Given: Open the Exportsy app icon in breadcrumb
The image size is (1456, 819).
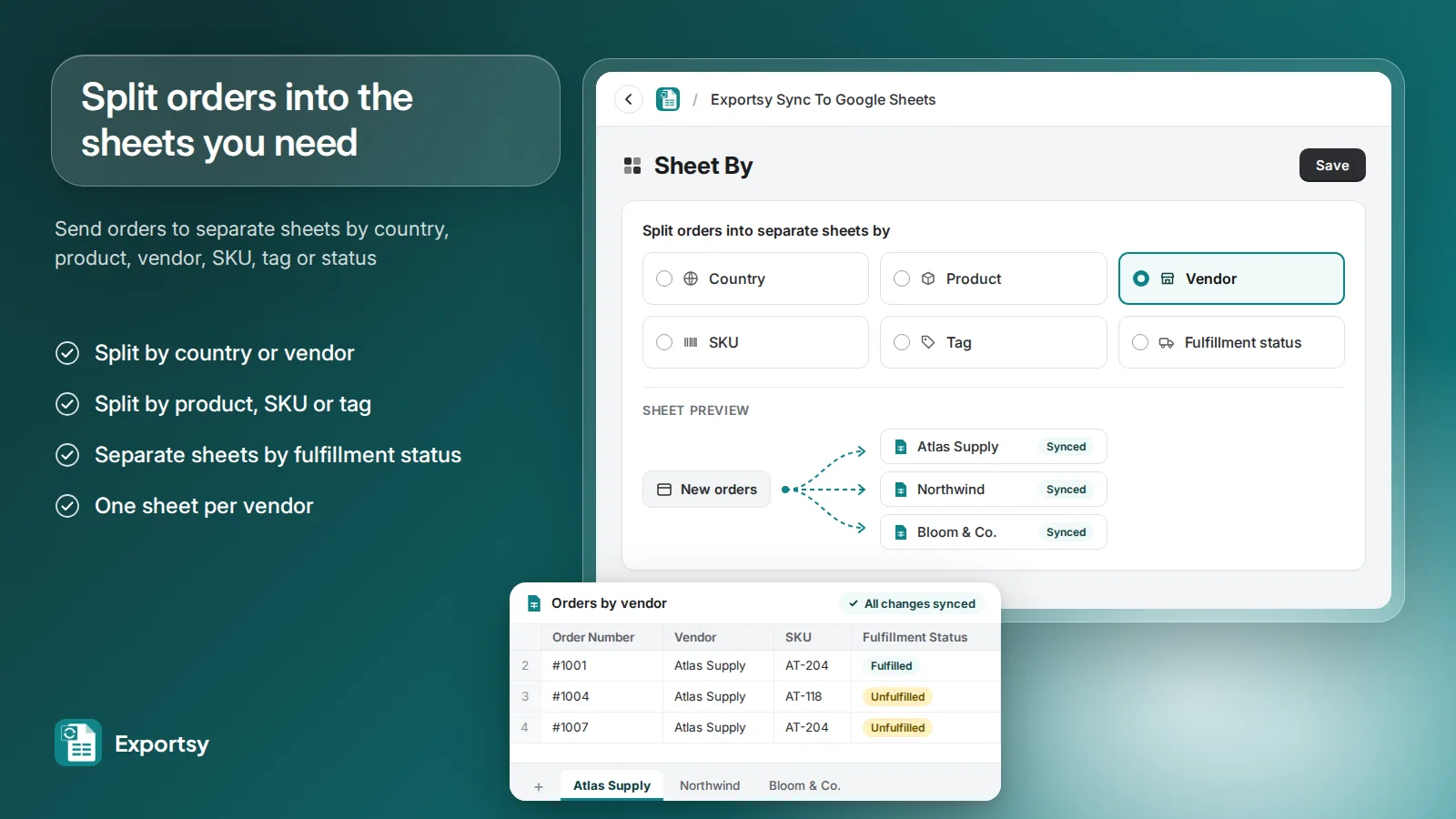Looking at the screenshot, I should point(668,99).
